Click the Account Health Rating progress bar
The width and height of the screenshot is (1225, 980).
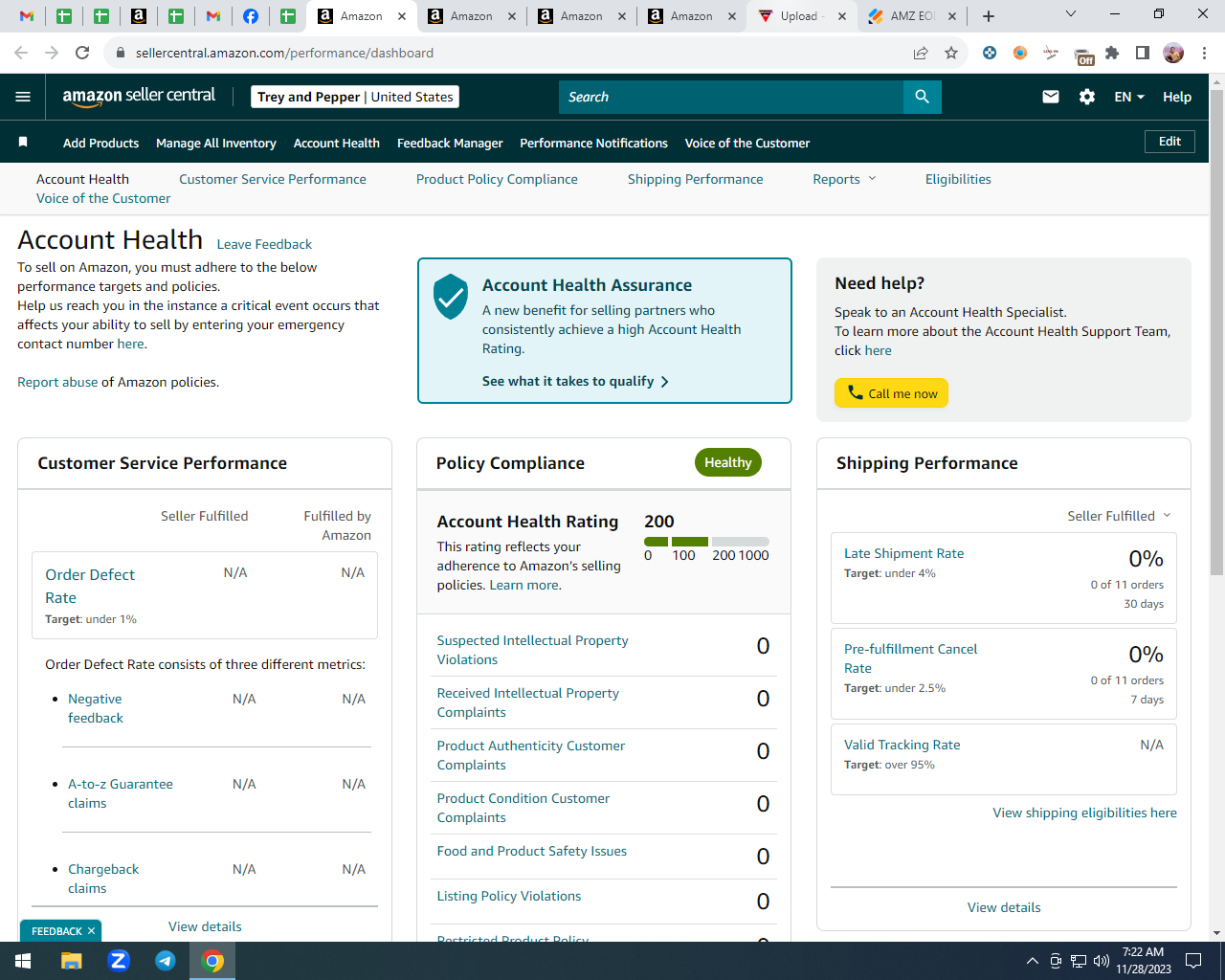coord(706,542)
